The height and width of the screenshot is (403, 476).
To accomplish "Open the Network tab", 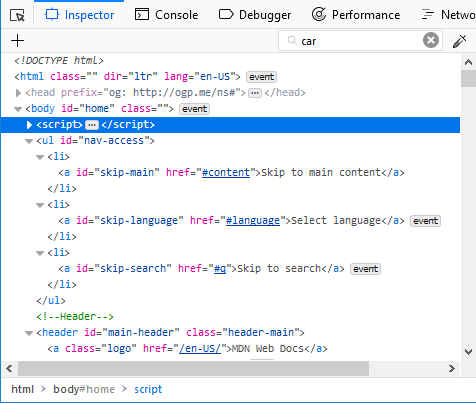I will click(448, 15).
